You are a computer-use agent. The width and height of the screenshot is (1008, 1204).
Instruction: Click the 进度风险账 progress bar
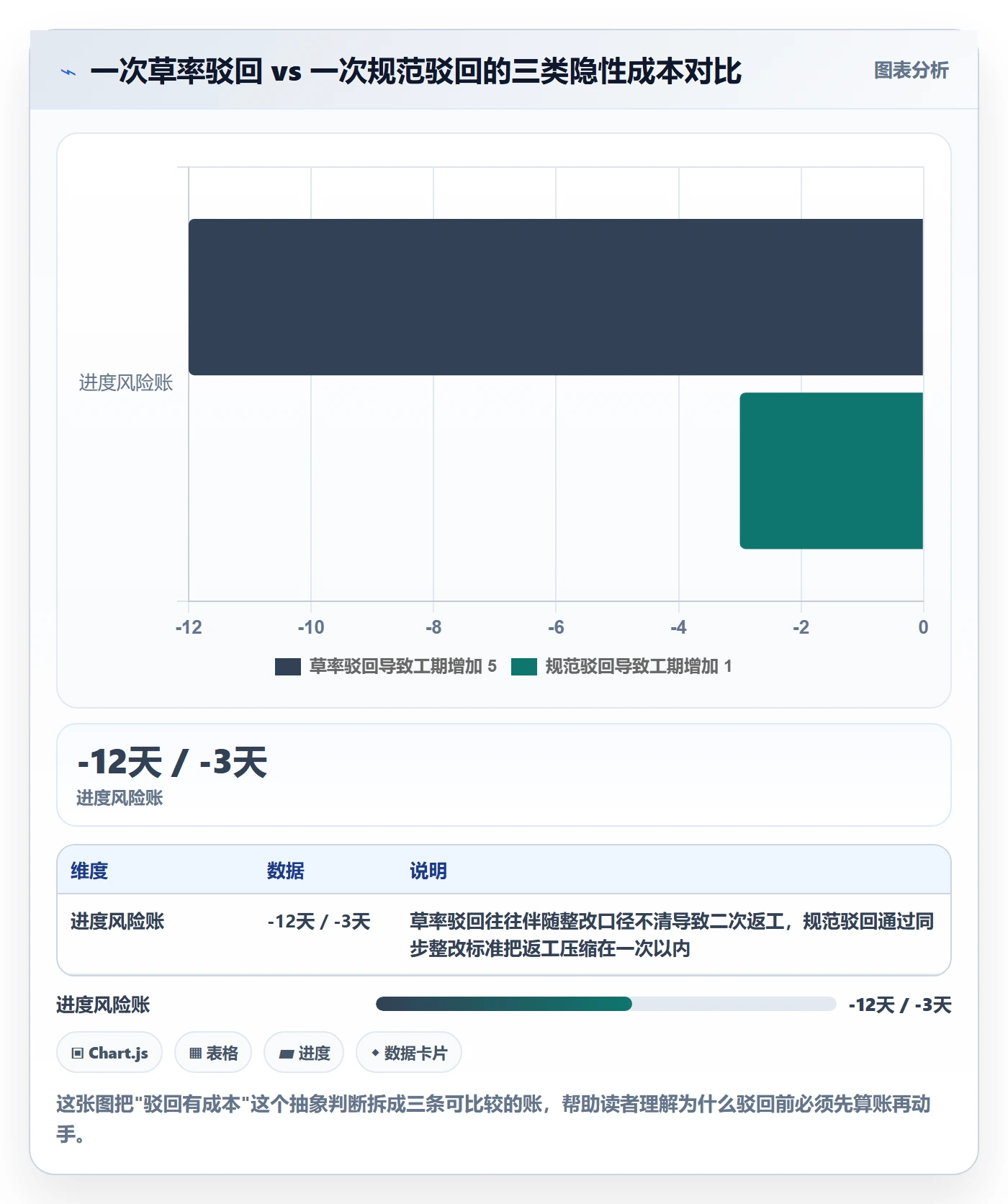[x=606, y=1004]
